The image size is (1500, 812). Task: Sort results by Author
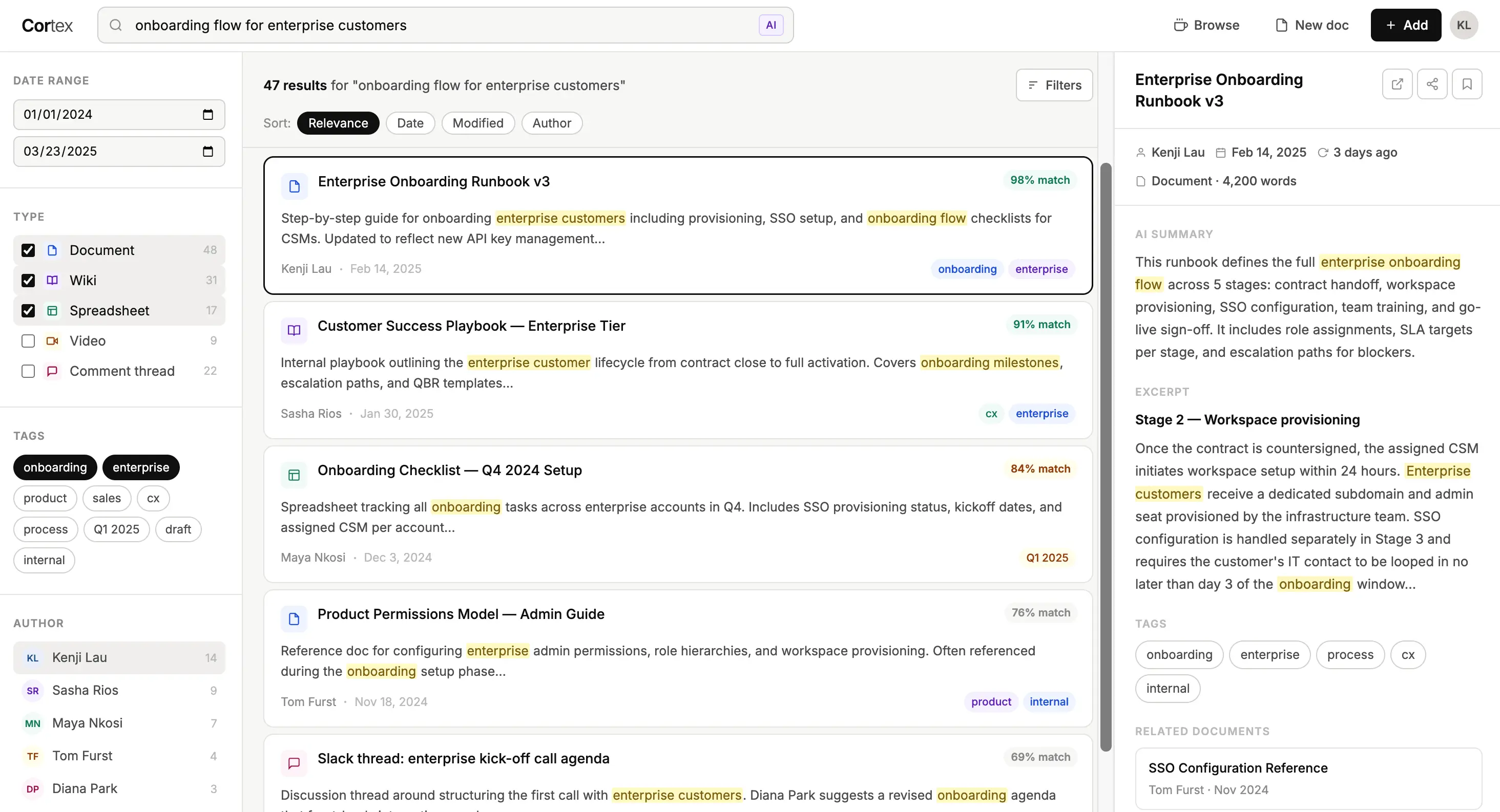tap(552, 123)
